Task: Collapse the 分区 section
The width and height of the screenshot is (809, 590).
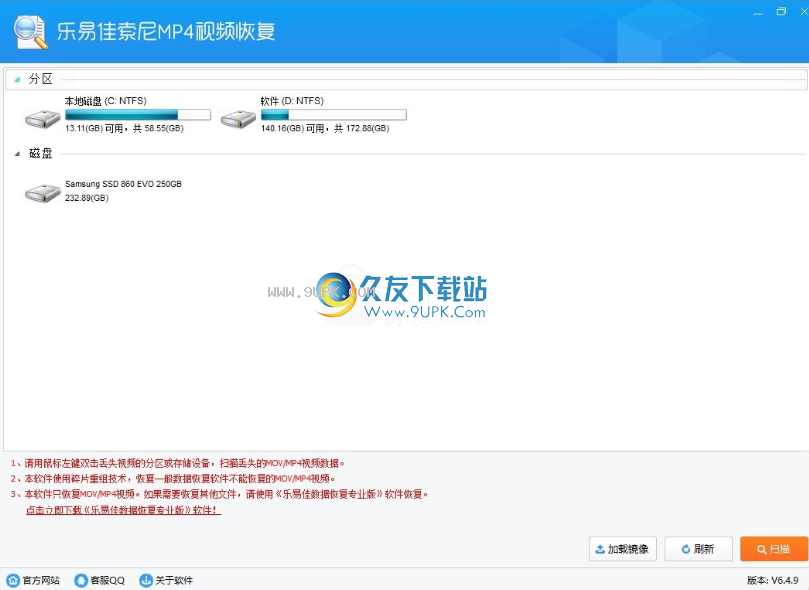Action: 17,79
